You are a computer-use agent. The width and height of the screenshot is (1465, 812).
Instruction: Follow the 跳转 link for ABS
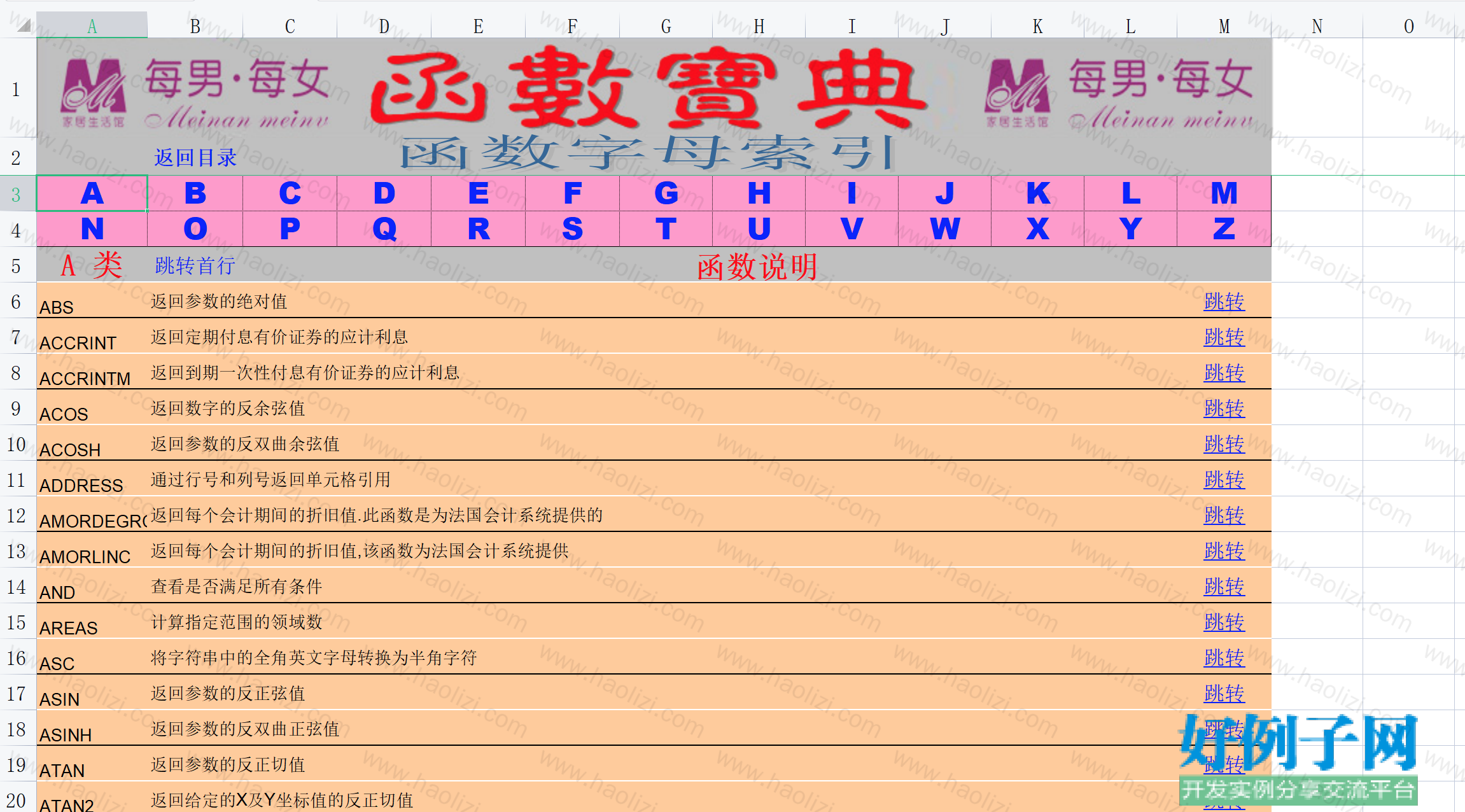[1224, 302]
